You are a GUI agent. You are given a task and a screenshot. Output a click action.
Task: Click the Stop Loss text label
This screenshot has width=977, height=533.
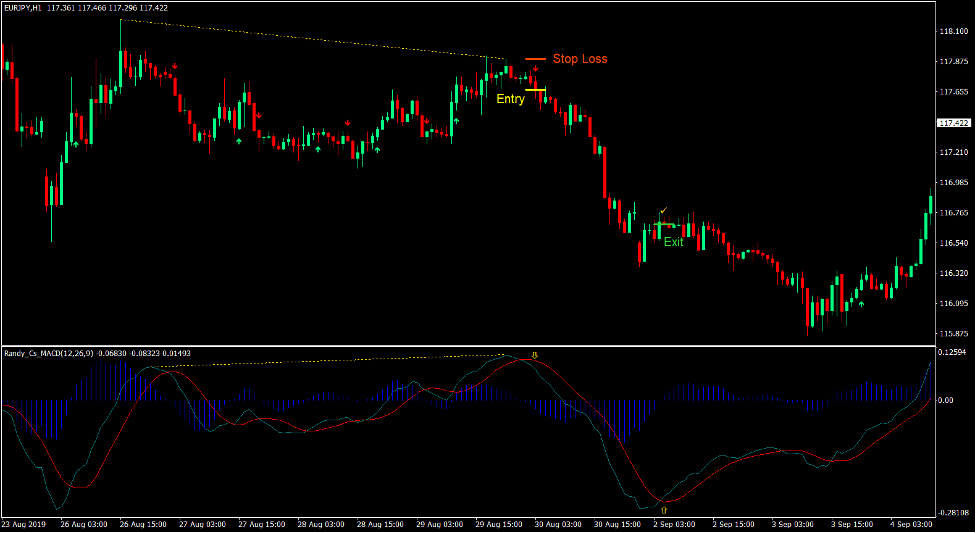coord(580,59)
